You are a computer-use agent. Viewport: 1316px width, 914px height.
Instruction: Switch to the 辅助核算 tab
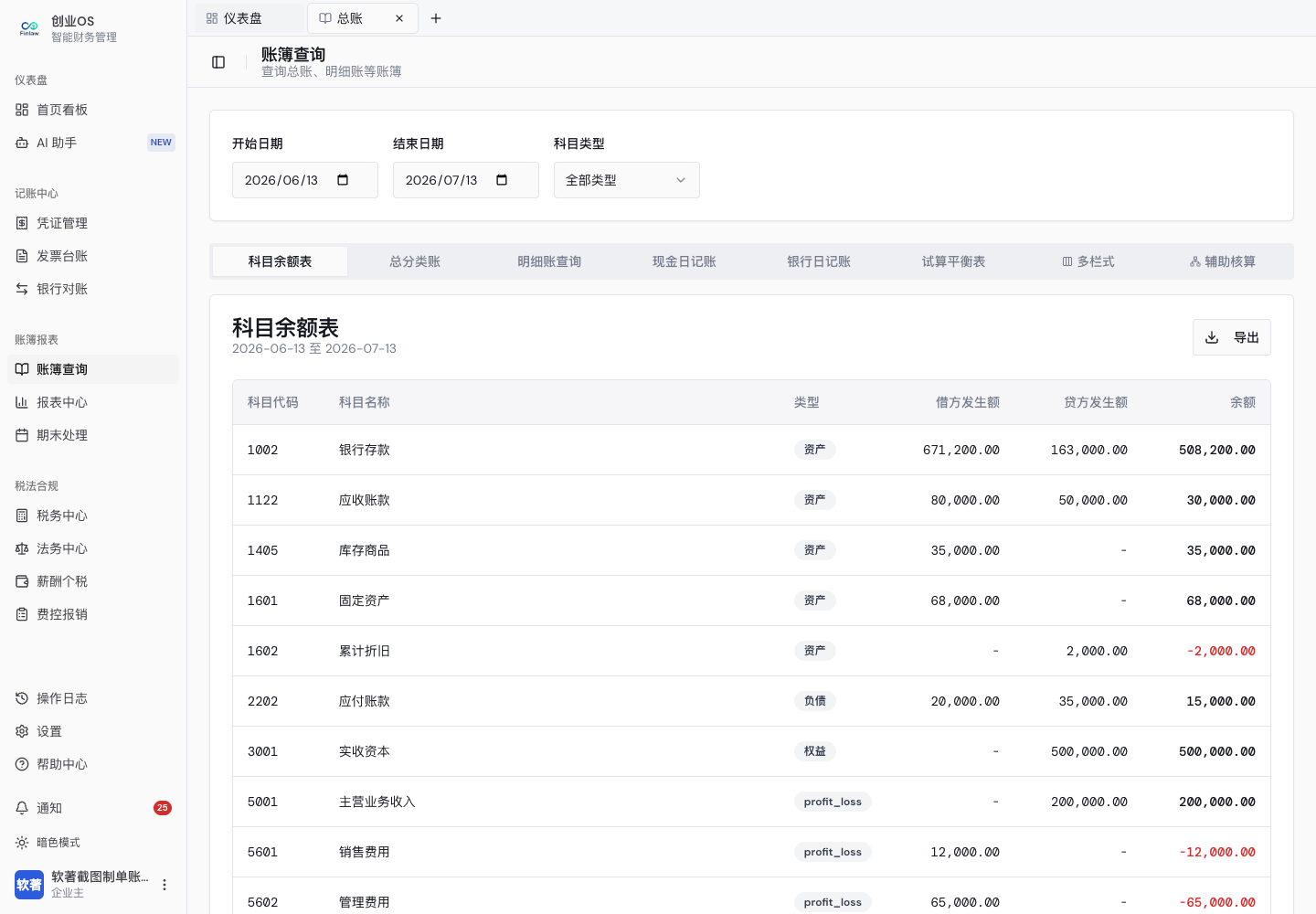[1223, 261]
